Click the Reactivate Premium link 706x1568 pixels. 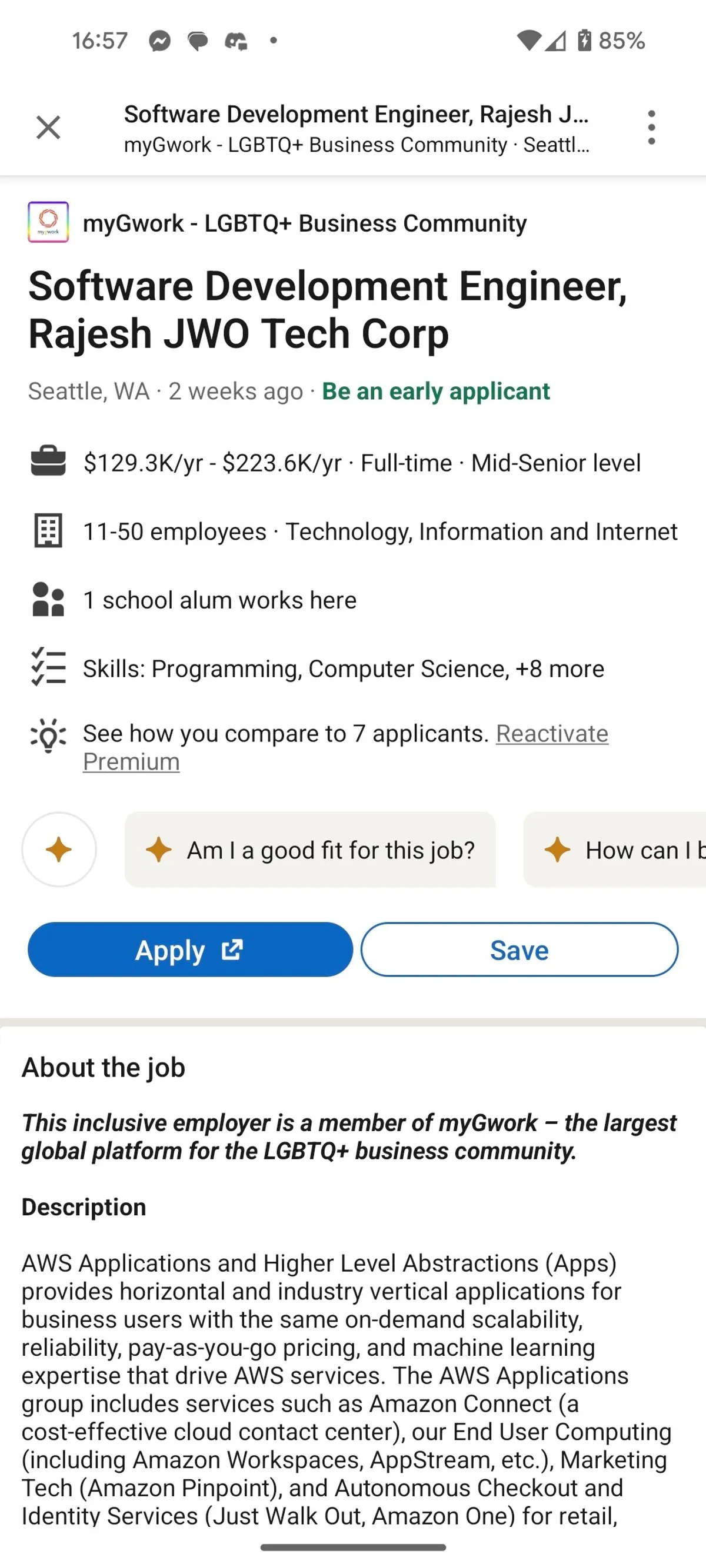click(551, 734)
